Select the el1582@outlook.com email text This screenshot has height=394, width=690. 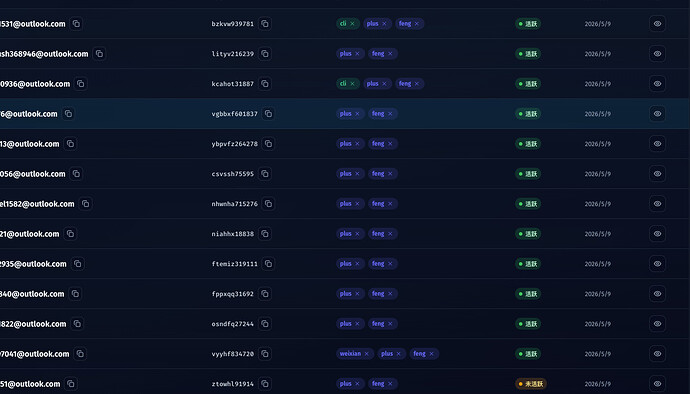click(37, 204)
